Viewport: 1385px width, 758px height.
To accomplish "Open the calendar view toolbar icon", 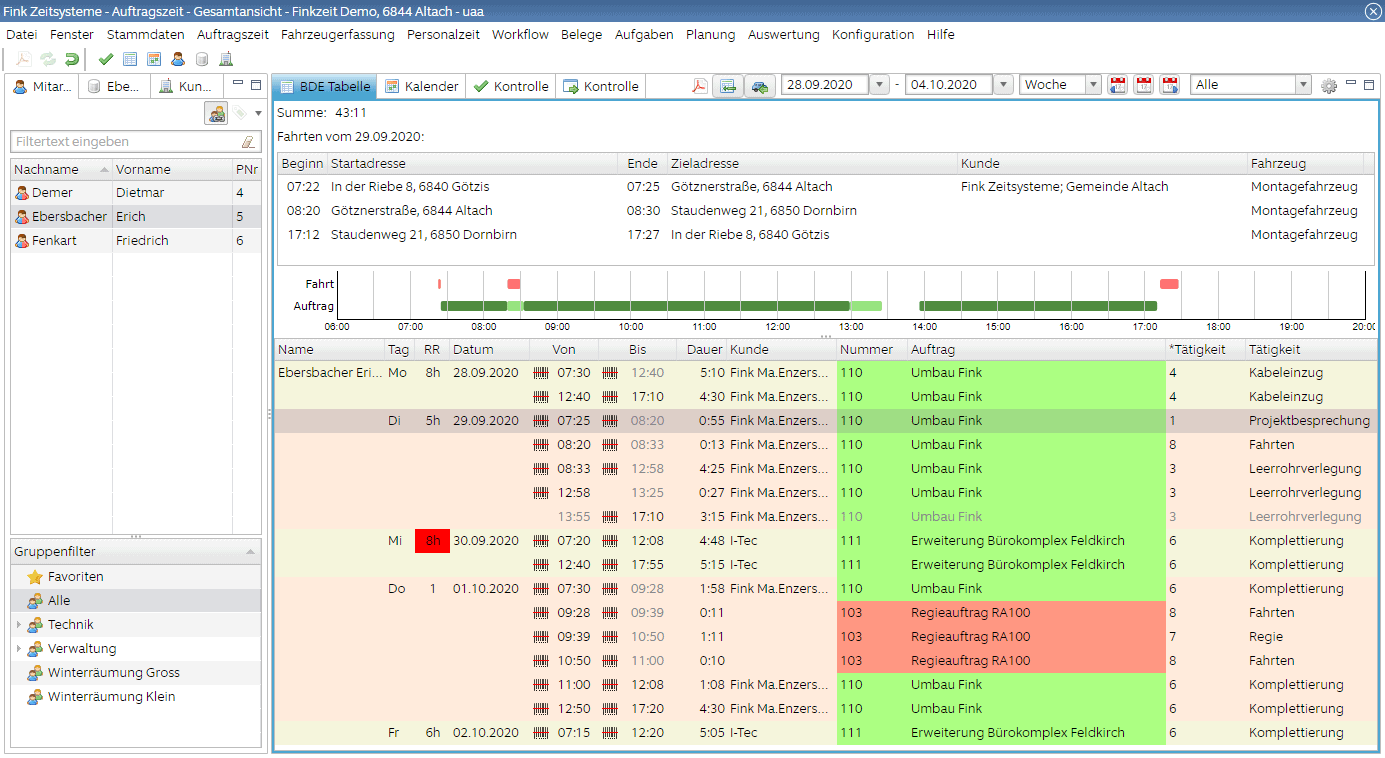I will (x=154, y=59).
